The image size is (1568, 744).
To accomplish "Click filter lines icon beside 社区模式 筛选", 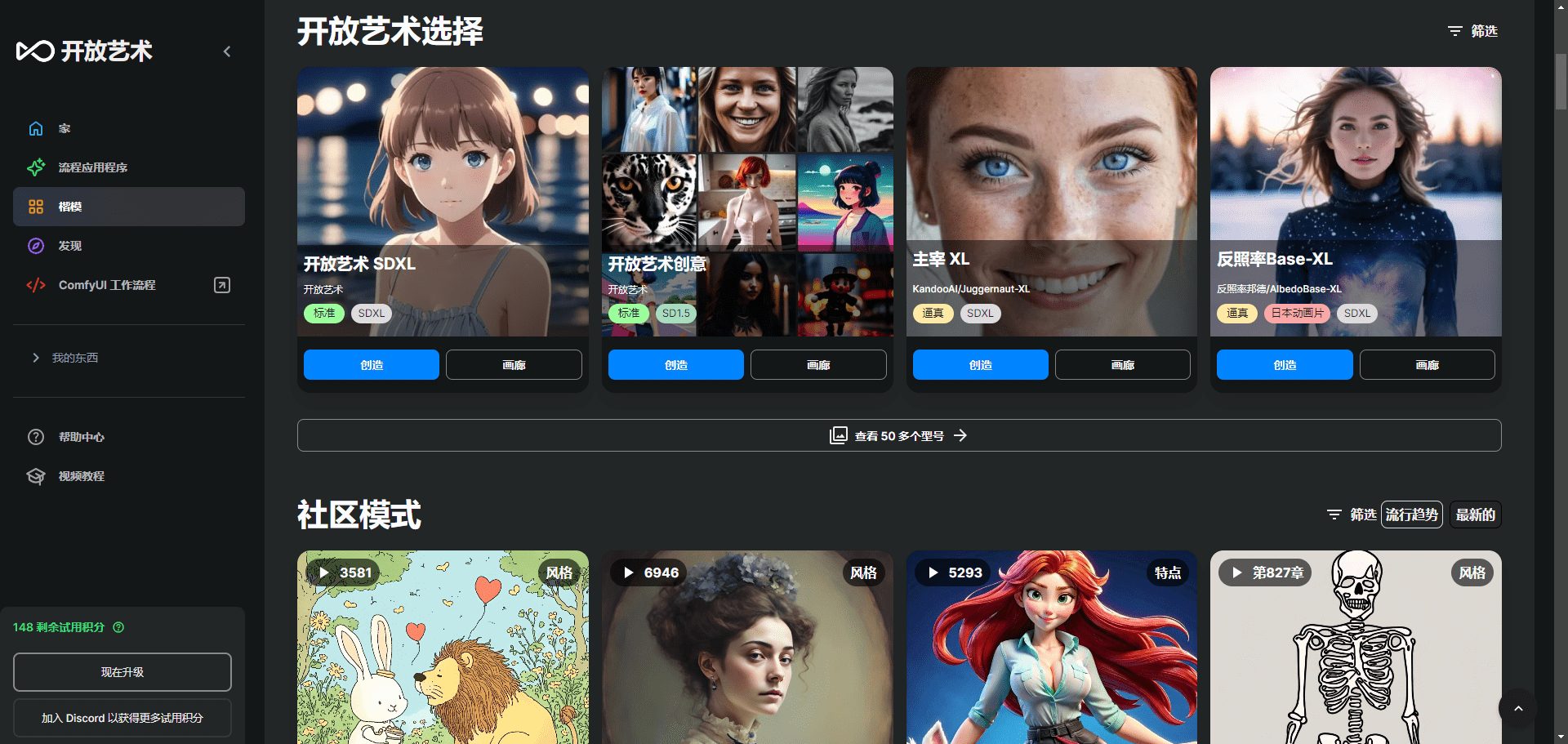I will click(x=1334, y=515).
